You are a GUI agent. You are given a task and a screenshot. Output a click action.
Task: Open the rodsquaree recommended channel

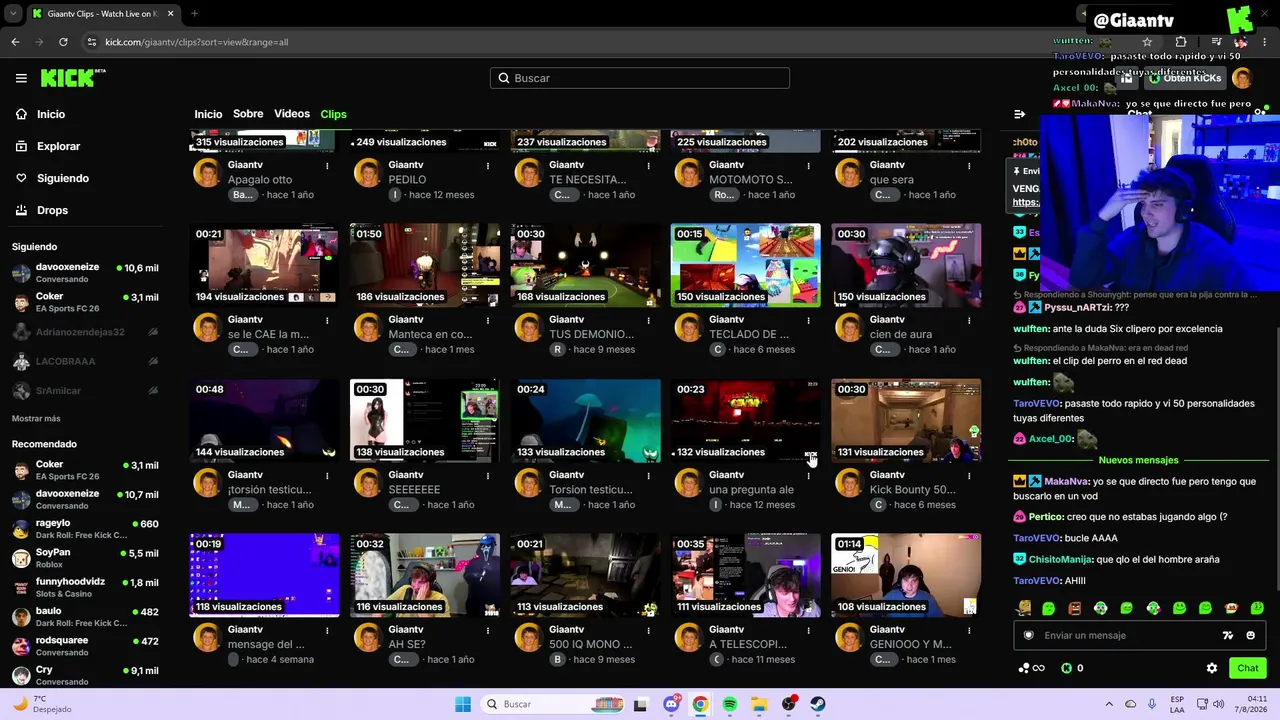tap(85, 645)
